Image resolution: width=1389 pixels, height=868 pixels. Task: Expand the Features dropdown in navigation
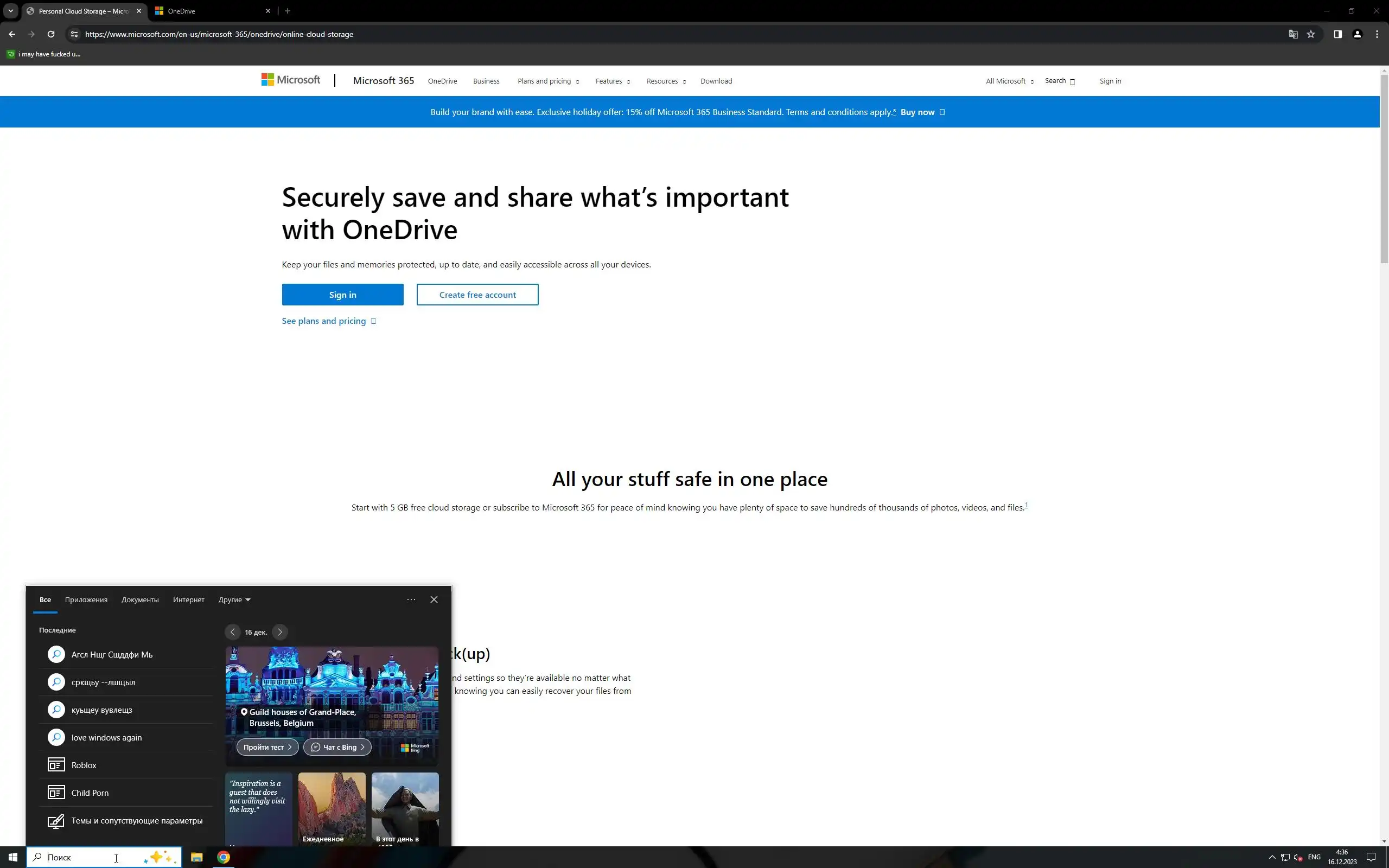click(613, 81)
